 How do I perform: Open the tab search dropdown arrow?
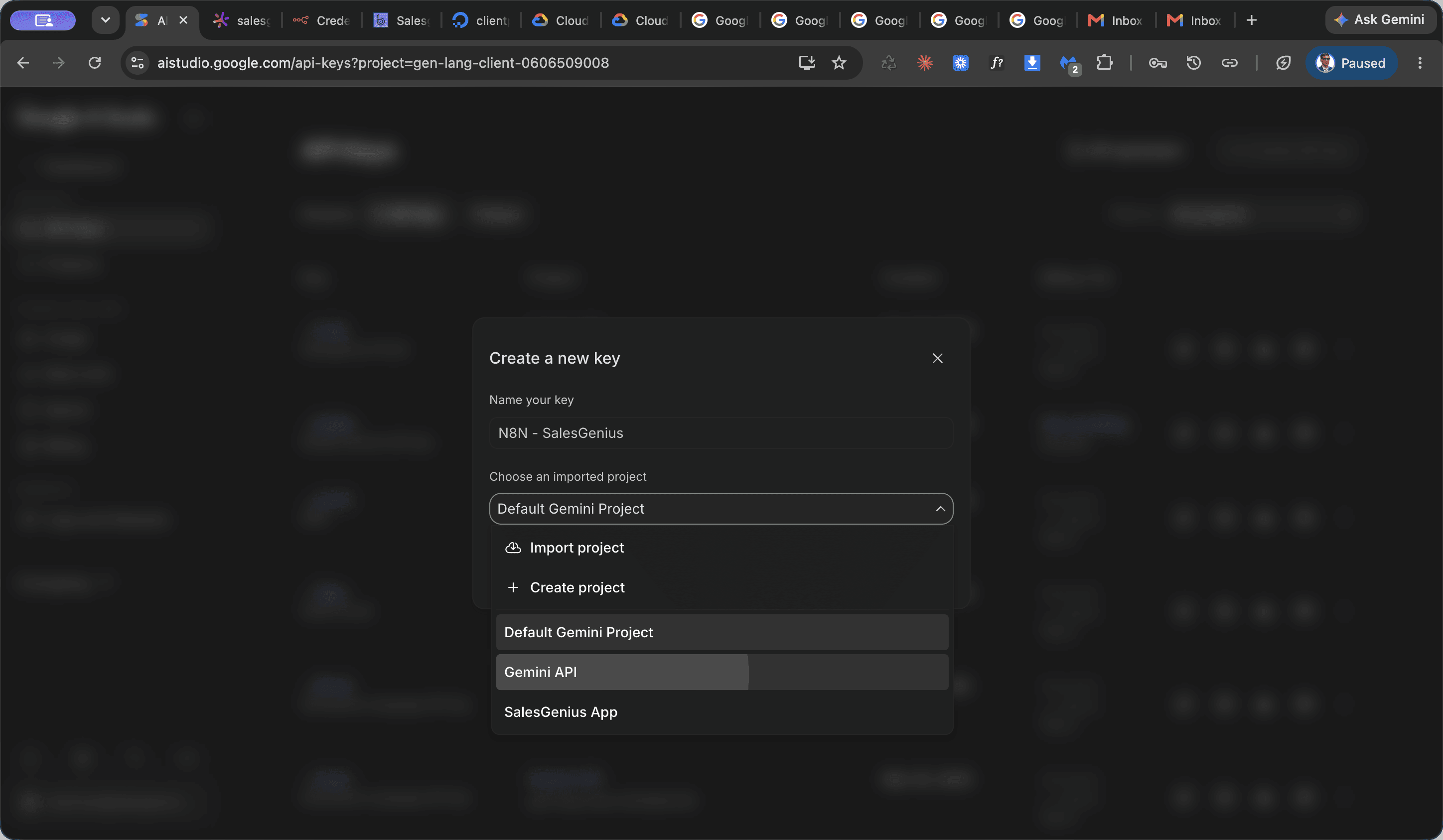point(105,20)
